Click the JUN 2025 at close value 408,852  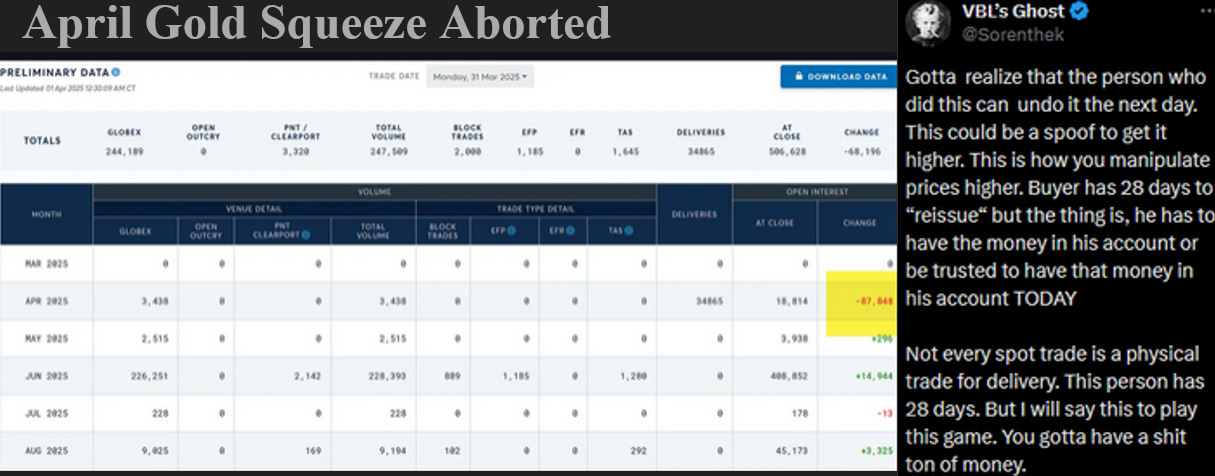[x=788, y=376]
